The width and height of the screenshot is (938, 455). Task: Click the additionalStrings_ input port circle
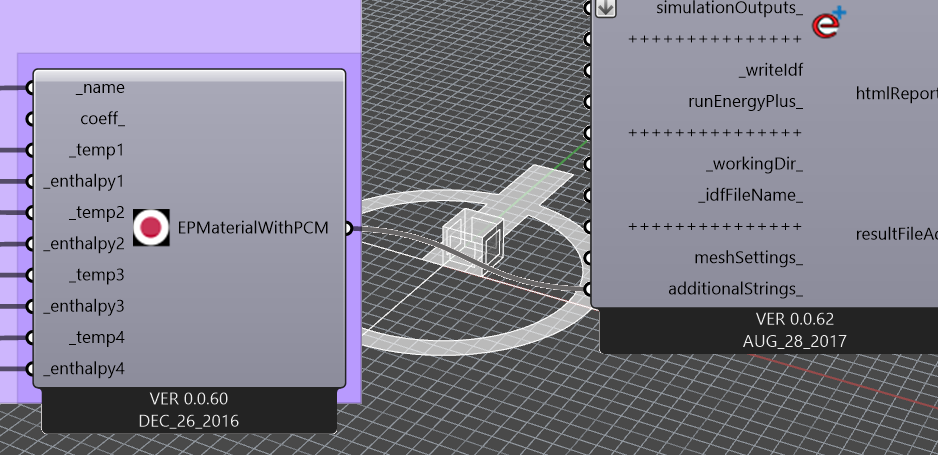pos(588,289)
